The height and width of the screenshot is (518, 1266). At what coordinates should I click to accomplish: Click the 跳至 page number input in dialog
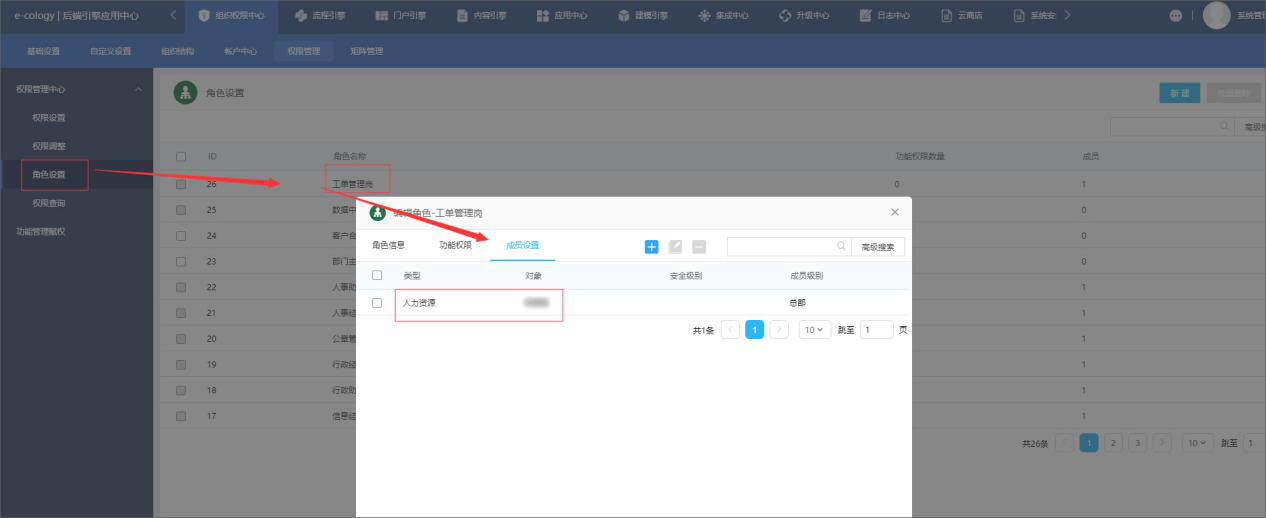tap(876, 329)
